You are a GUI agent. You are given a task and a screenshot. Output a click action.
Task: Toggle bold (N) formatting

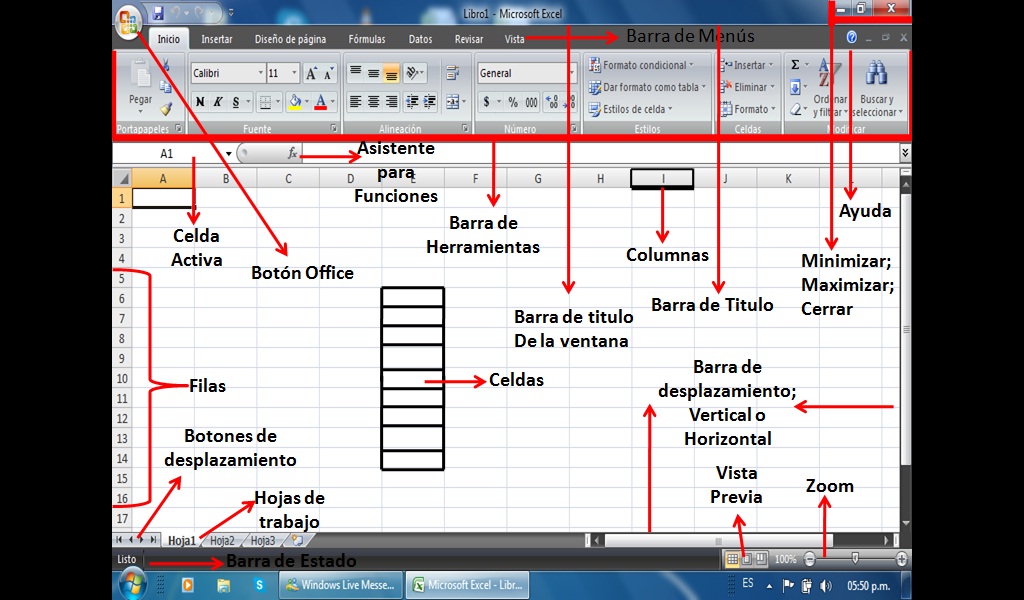point(202,100)
